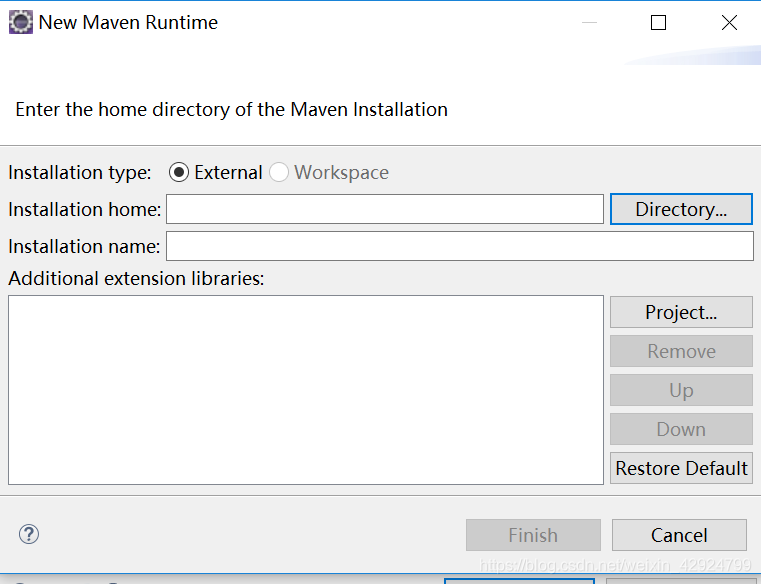Close the New Maven Runtime window
This screenshot has width=761, height=584.
(729, 22)
